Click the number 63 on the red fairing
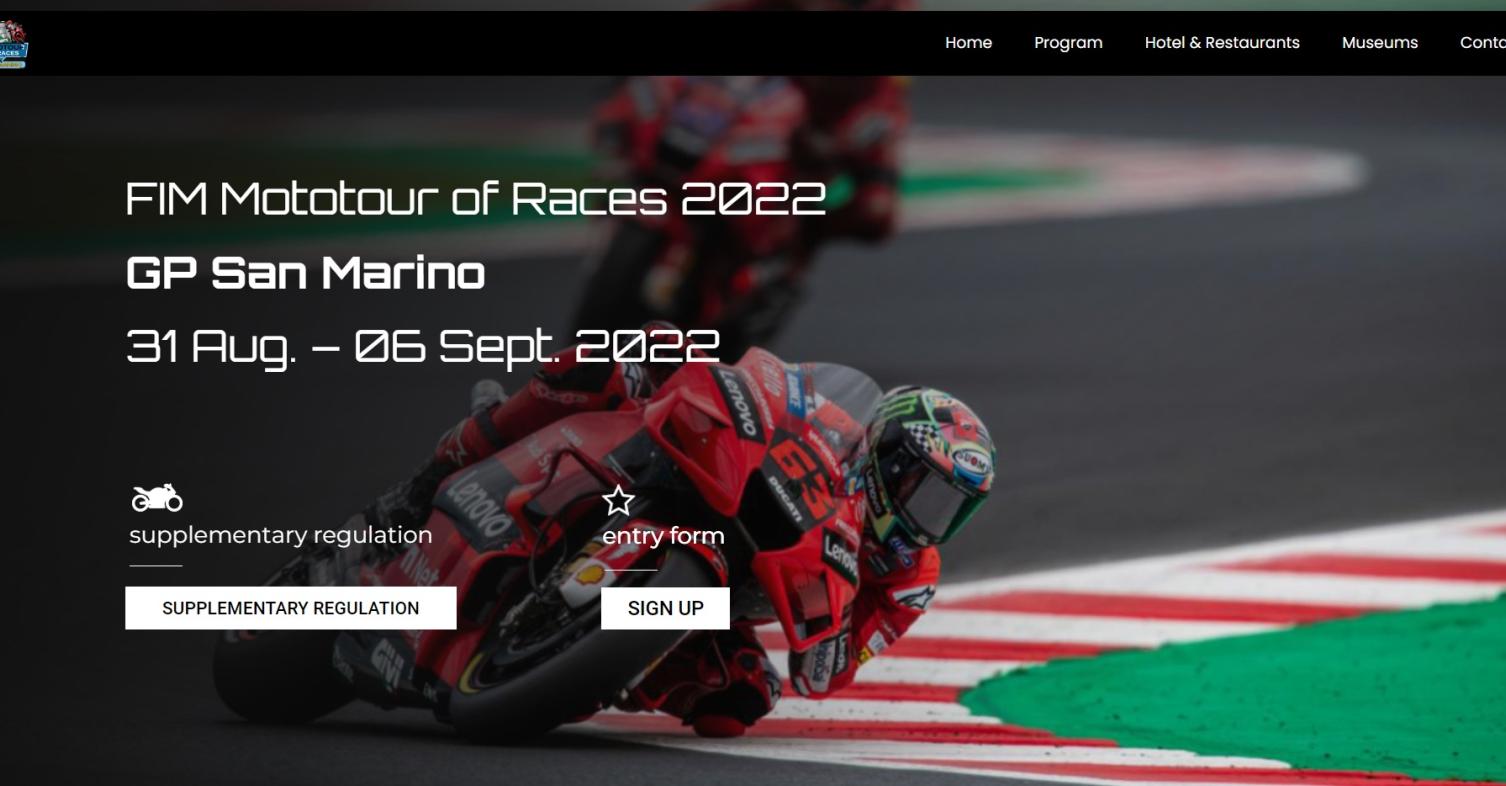The width and height of the screenshot is (1506, 786). tap(801, 473)
